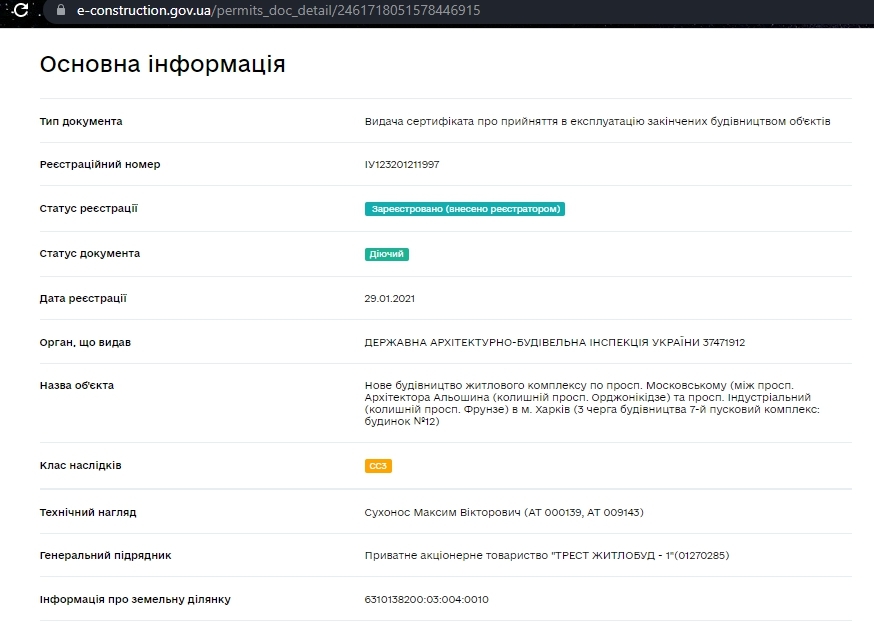The height and width of the screenshot is (630, 874).
Task: Select the 'Клас наслідків' label
Action: tap(80, 466)
